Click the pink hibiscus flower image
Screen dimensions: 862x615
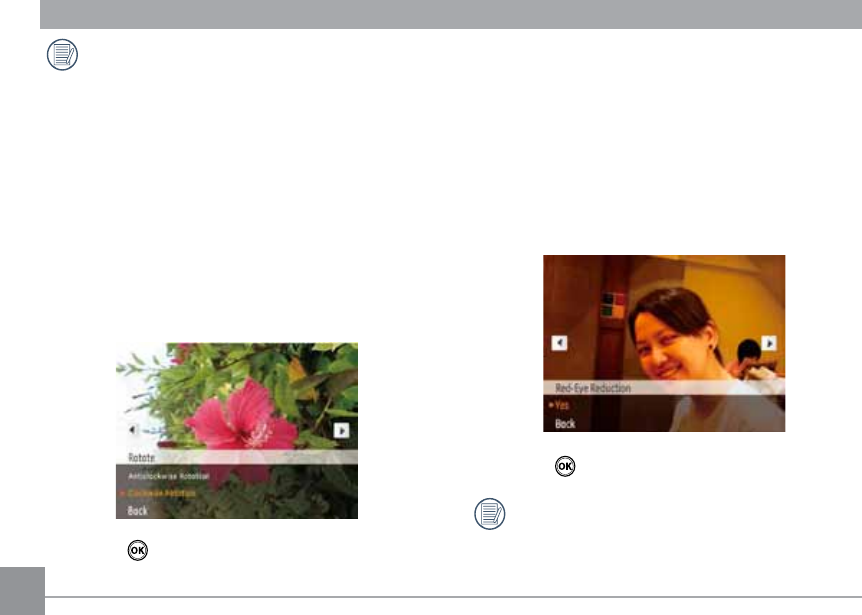click(242, 422)
